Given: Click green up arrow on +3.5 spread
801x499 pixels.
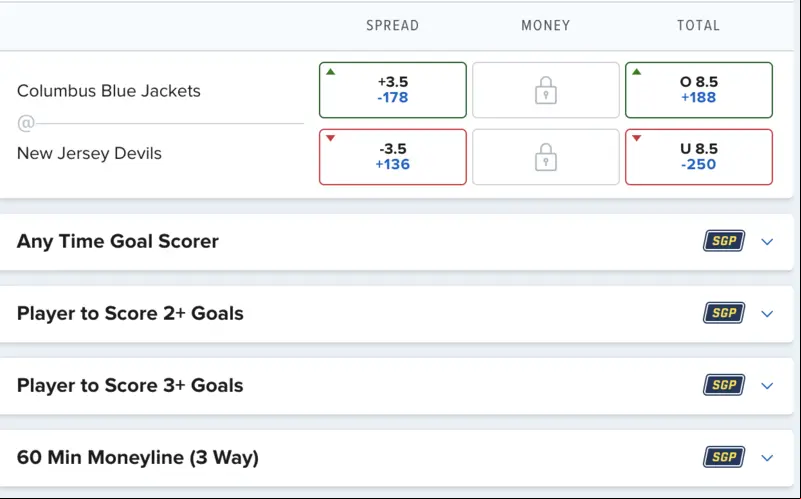Looking at the screenshot, I should pyautogui.click(x=331, y=72).
